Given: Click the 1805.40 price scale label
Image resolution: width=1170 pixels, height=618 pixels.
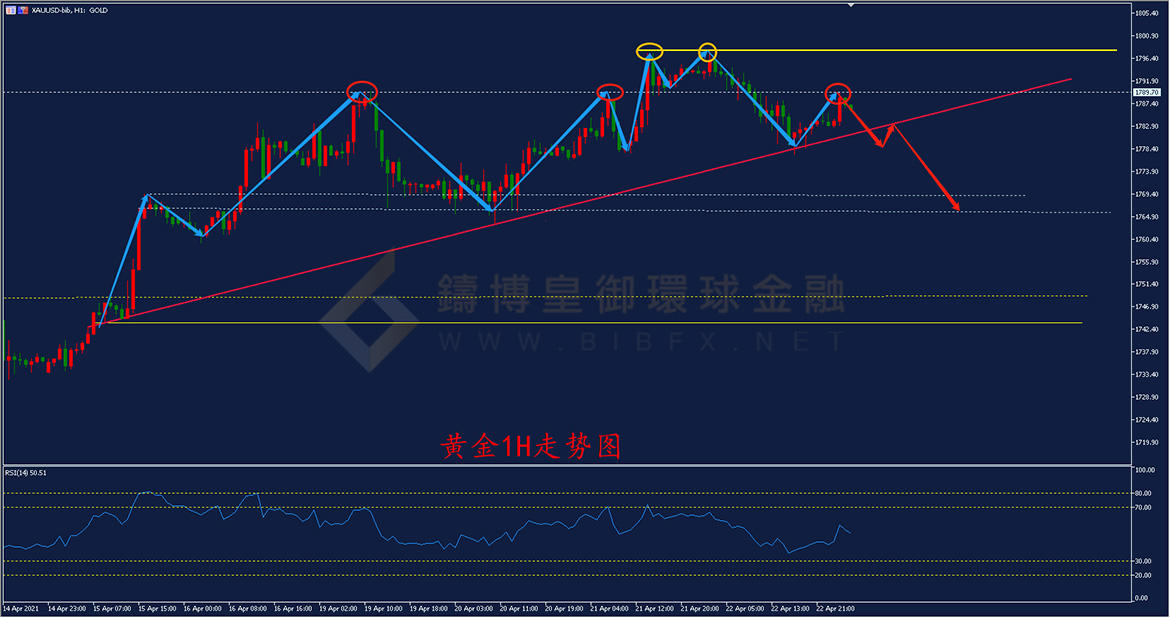Looking at the screenshot, I should [1146, 13].
